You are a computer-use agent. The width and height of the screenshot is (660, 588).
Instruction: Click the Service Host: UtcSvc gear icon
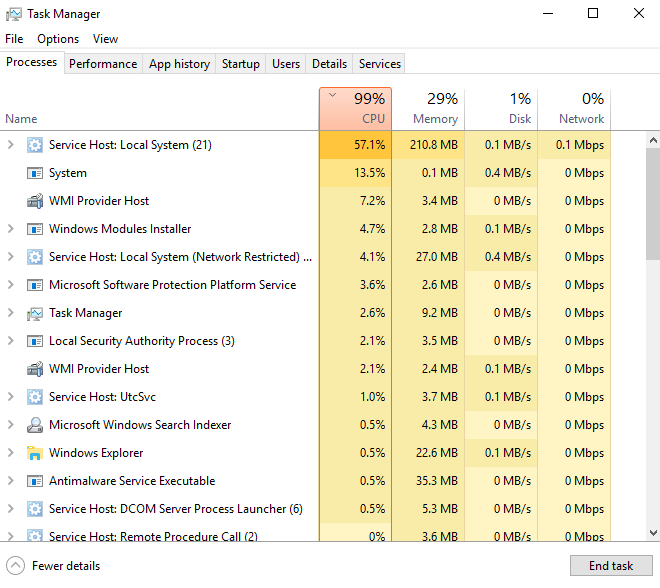[x=35, y=397]
